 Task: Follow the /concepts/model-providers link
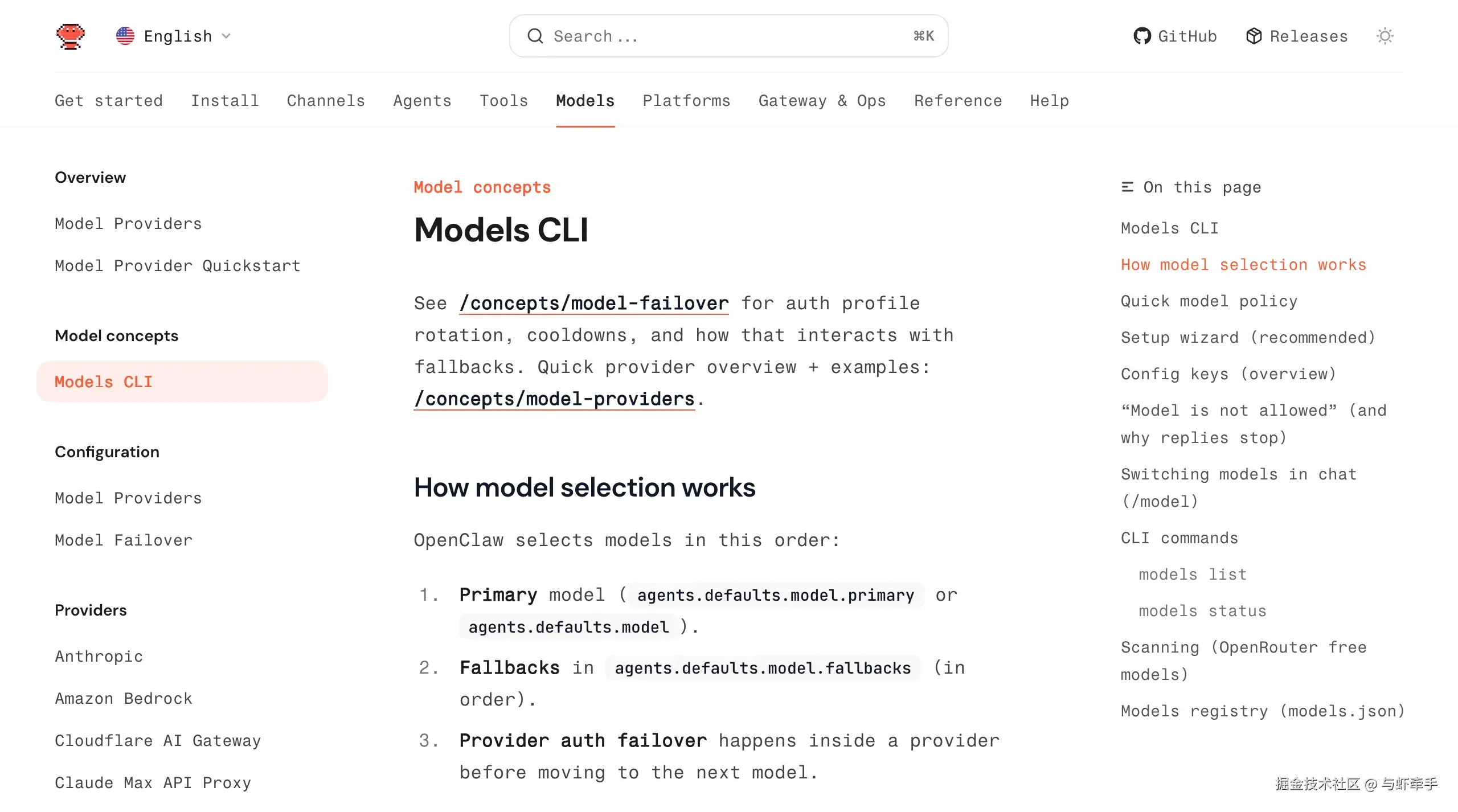[x=554, y=399]
